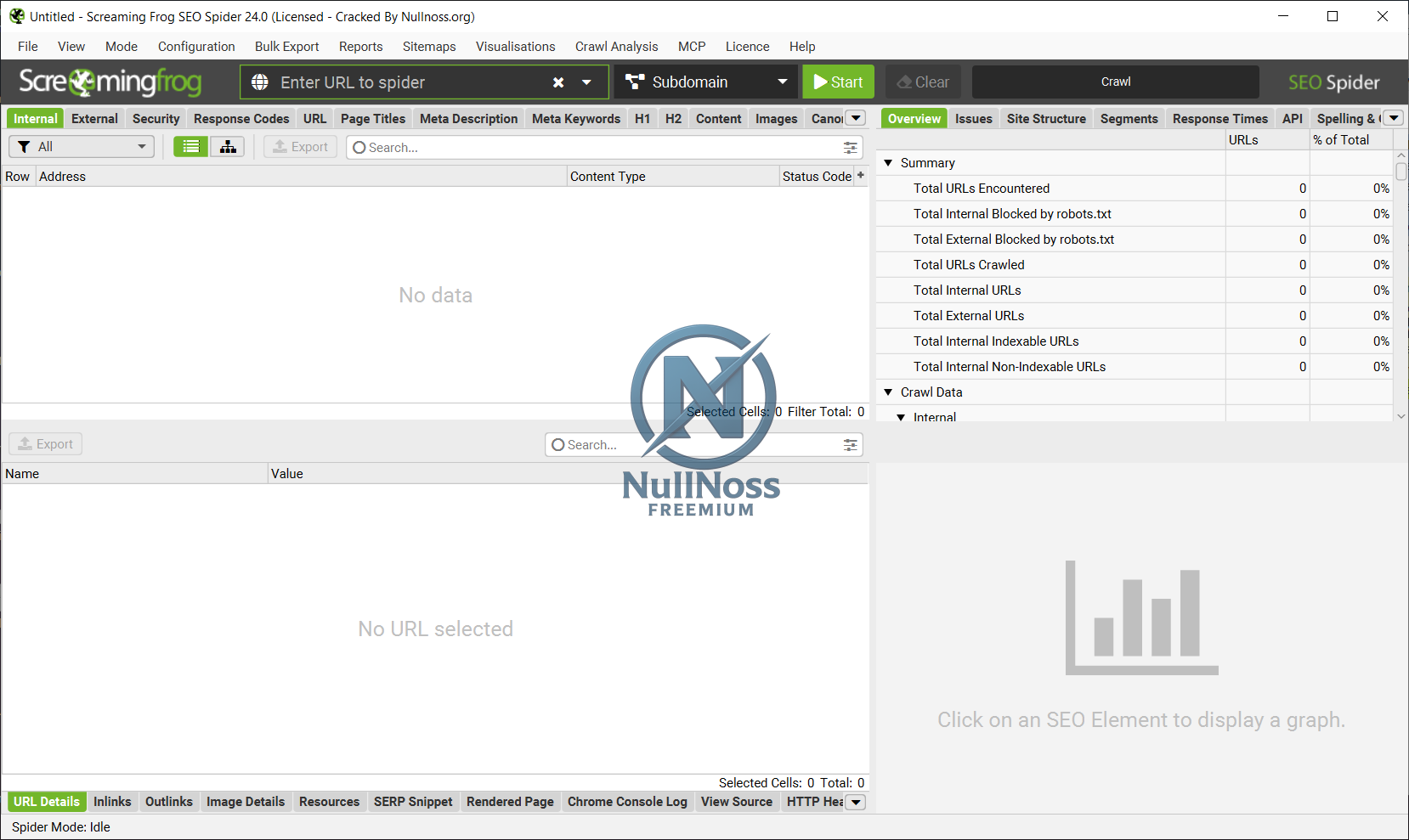
Task: Collapse the Summary section
Action: (888, 163)
